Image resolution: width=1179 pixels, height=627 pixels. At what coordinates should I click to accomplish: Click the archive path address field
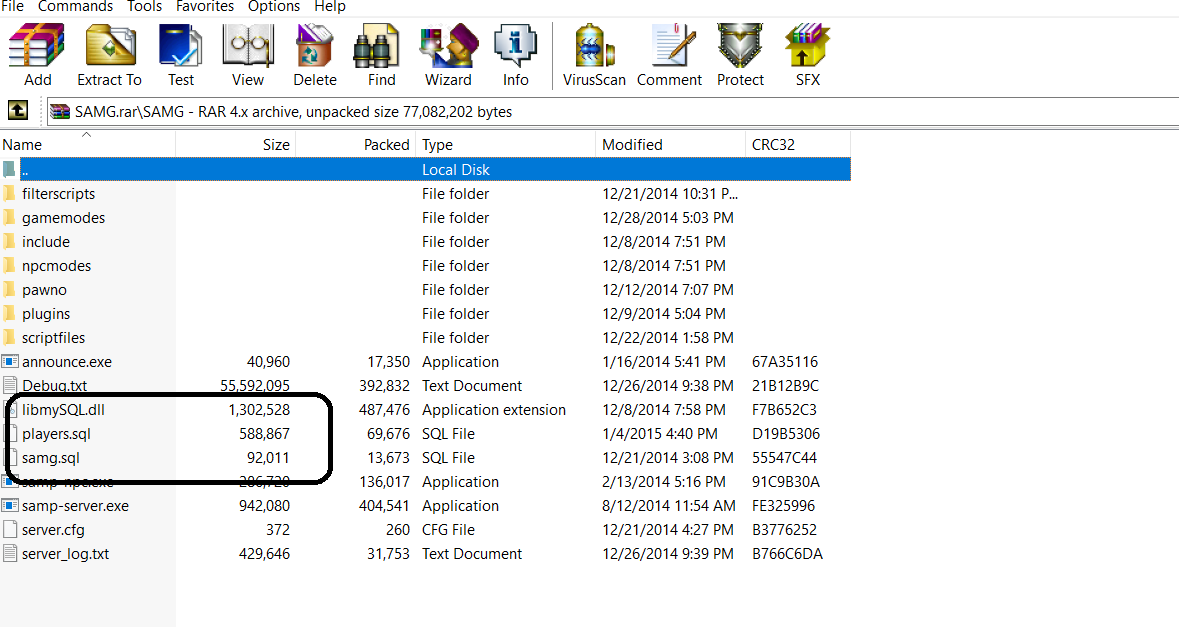coord(613,111)
